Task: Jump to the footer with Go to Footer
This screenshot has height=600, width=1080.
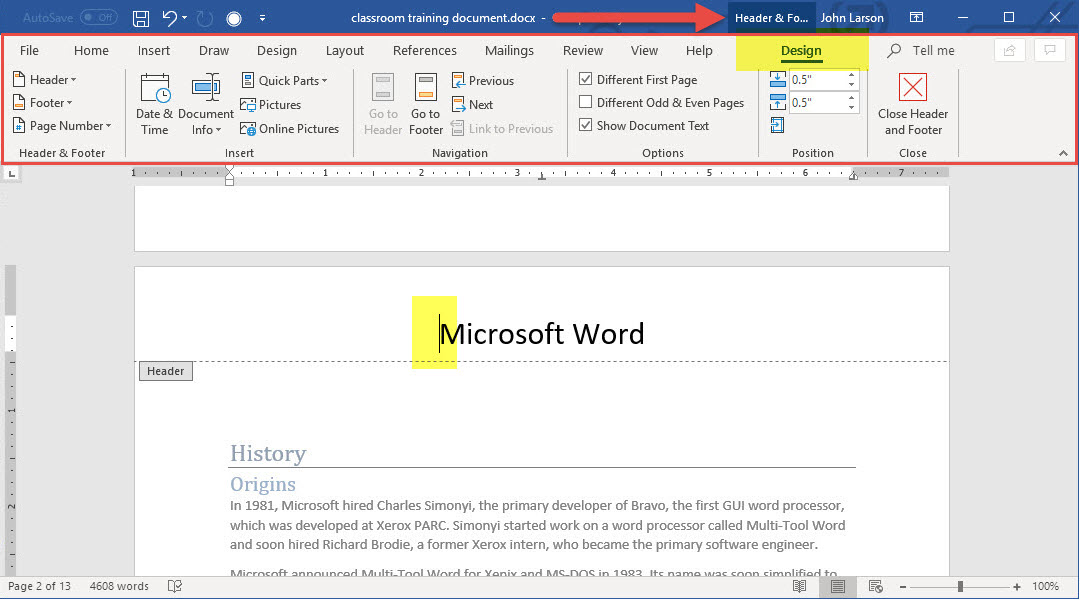Action: click(426, 104)
